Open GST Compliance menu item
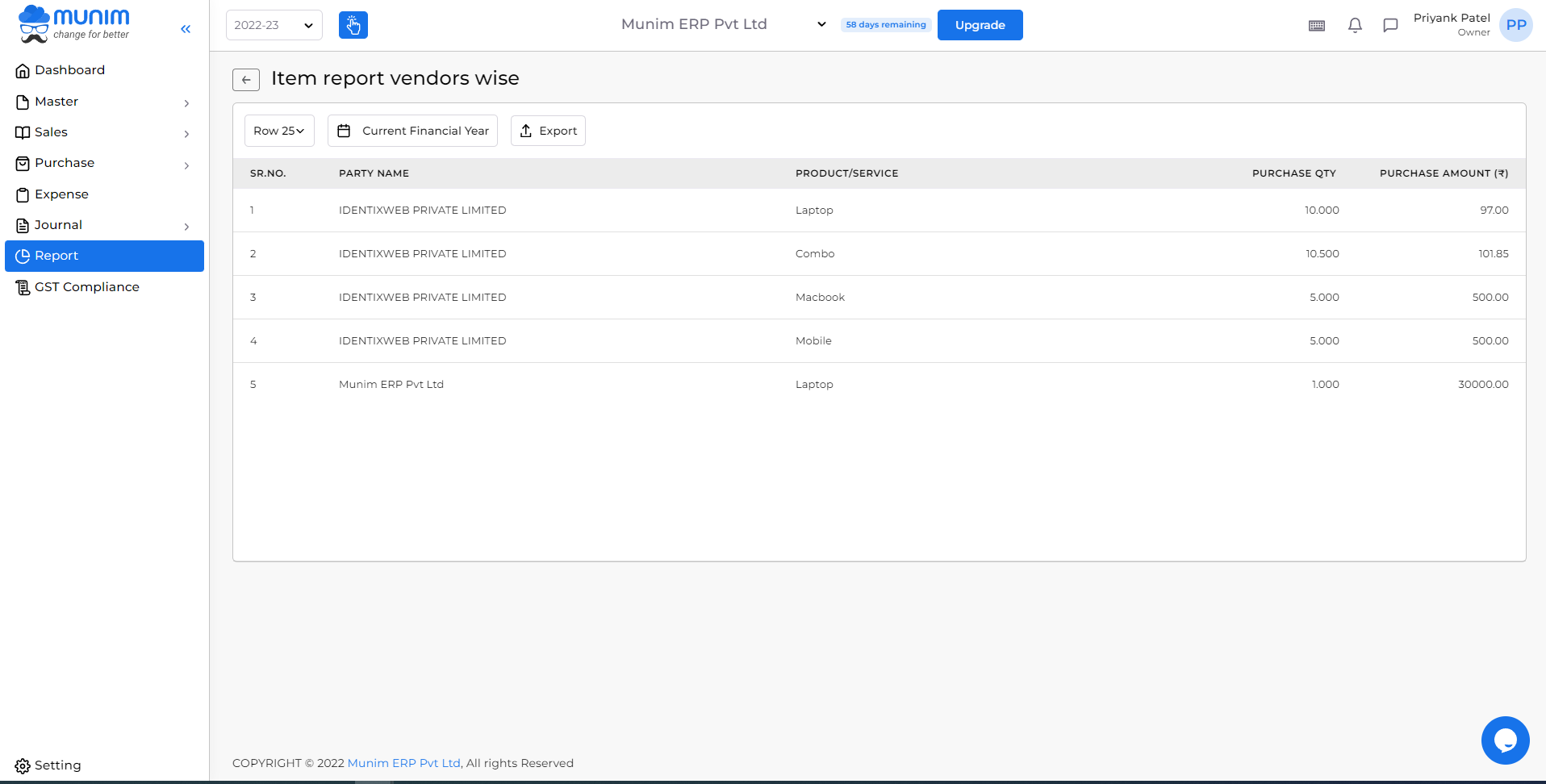This screenshot has width=1546, height=784. [104, 287]
